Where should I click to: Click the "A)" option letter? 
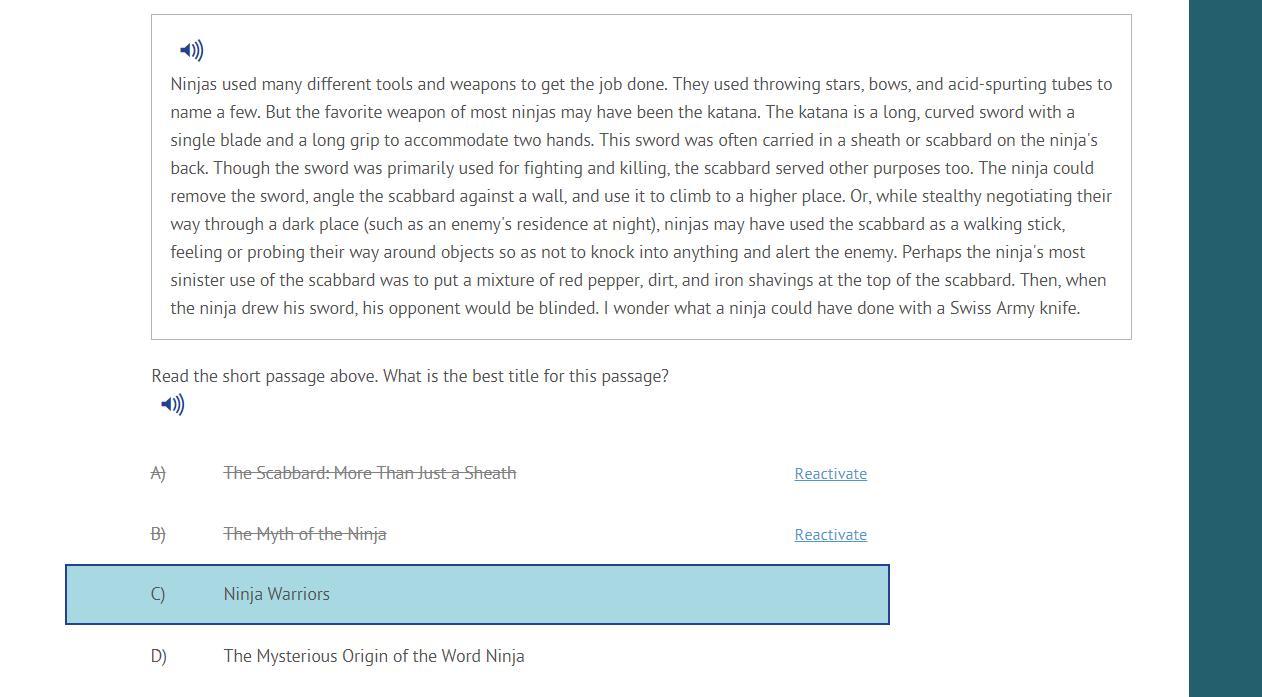point(158,473)
